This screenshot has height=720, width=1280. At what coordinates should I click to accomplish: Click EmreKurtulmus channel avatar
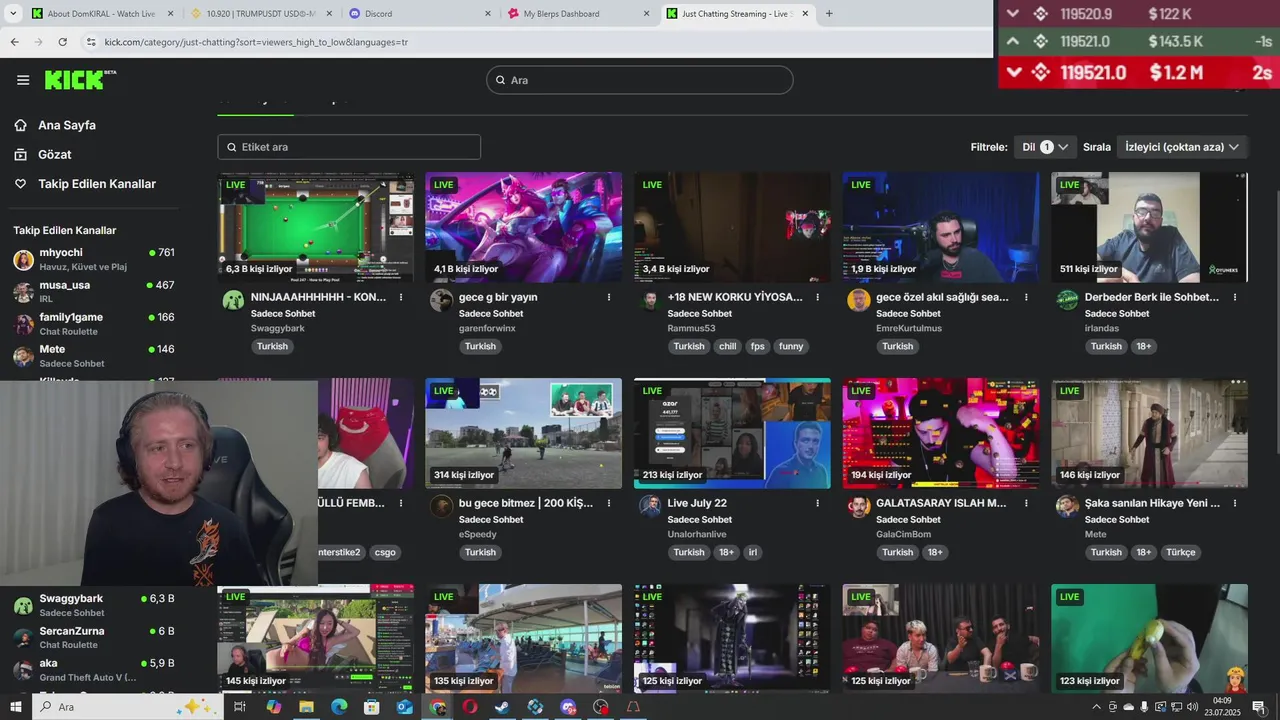pyautogui.click(x=858, y=300)
